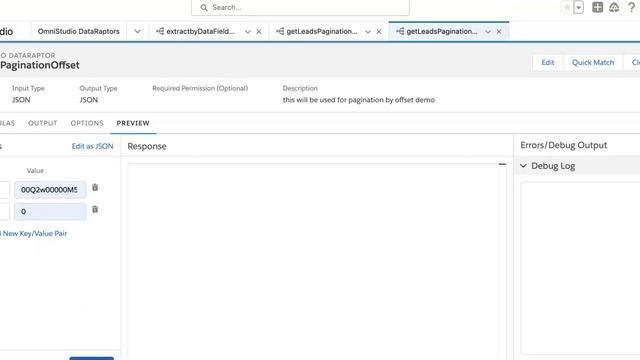Switch to OmniStudio DataRaptors tab
Screen dimensions: 640x360
pyautogui.click(x=79, y=31)
